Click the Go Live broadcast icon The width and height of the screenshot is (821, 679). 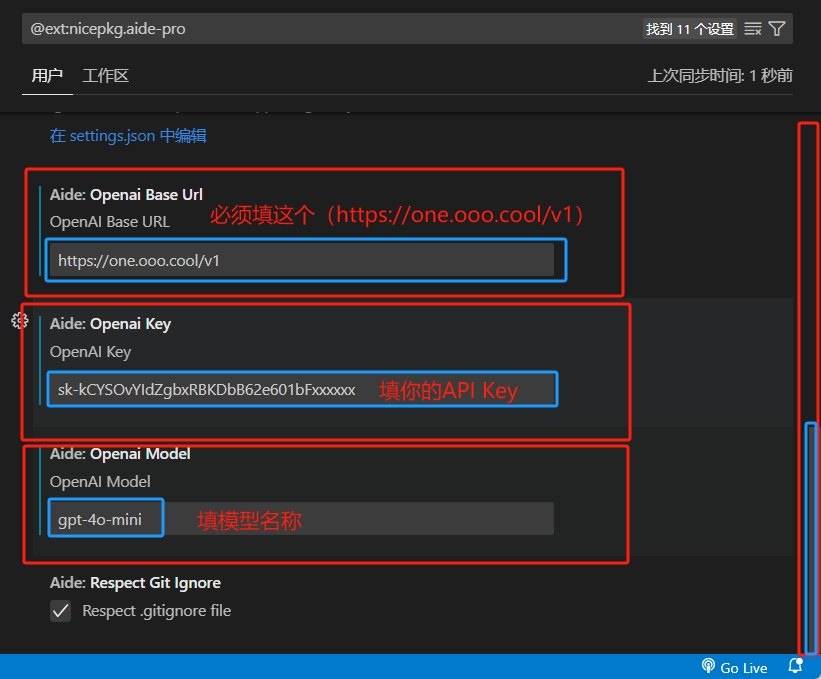click(x=708, y=667)
